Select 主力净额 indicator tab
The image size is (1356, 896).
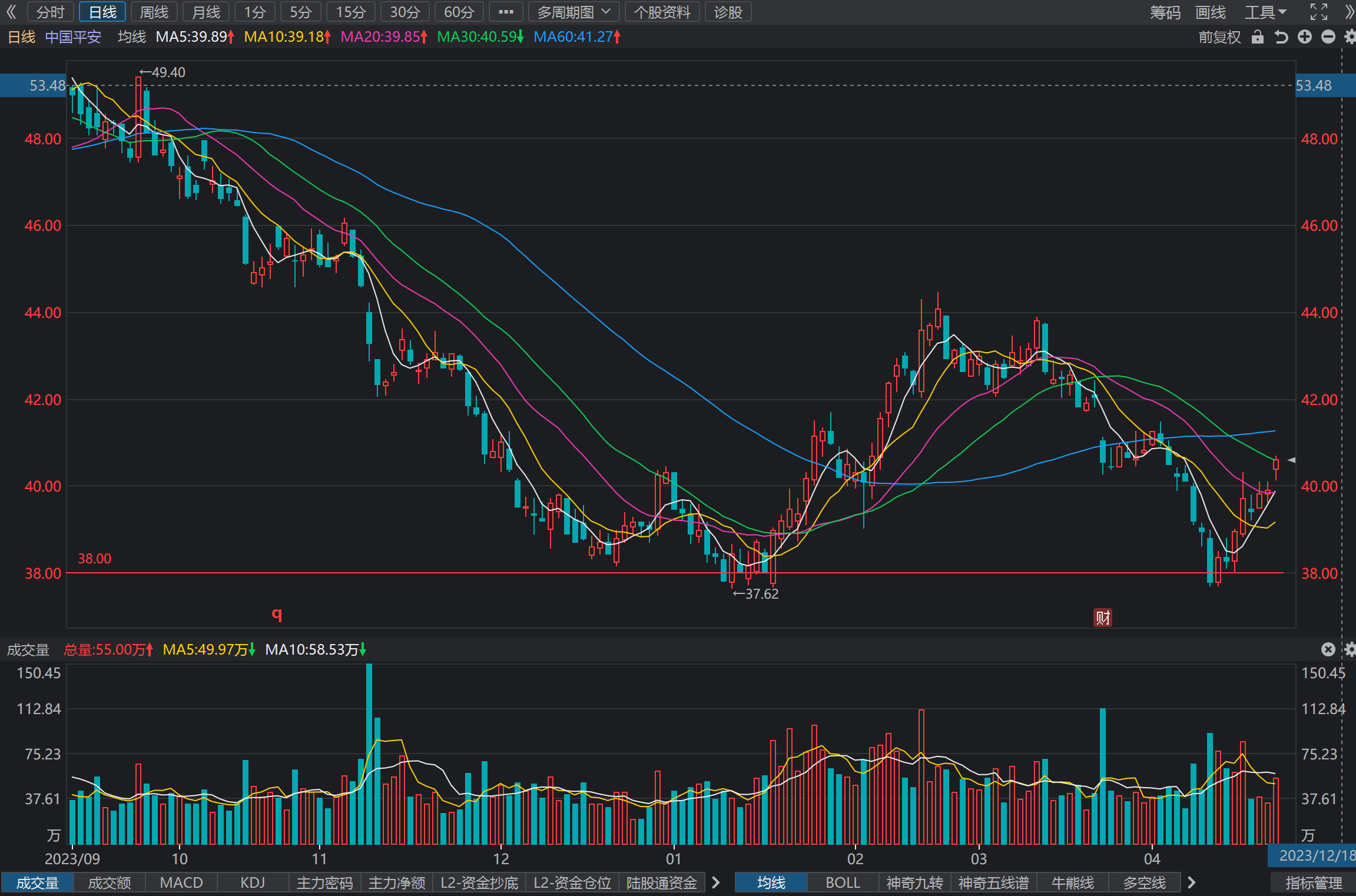point(397,882)
